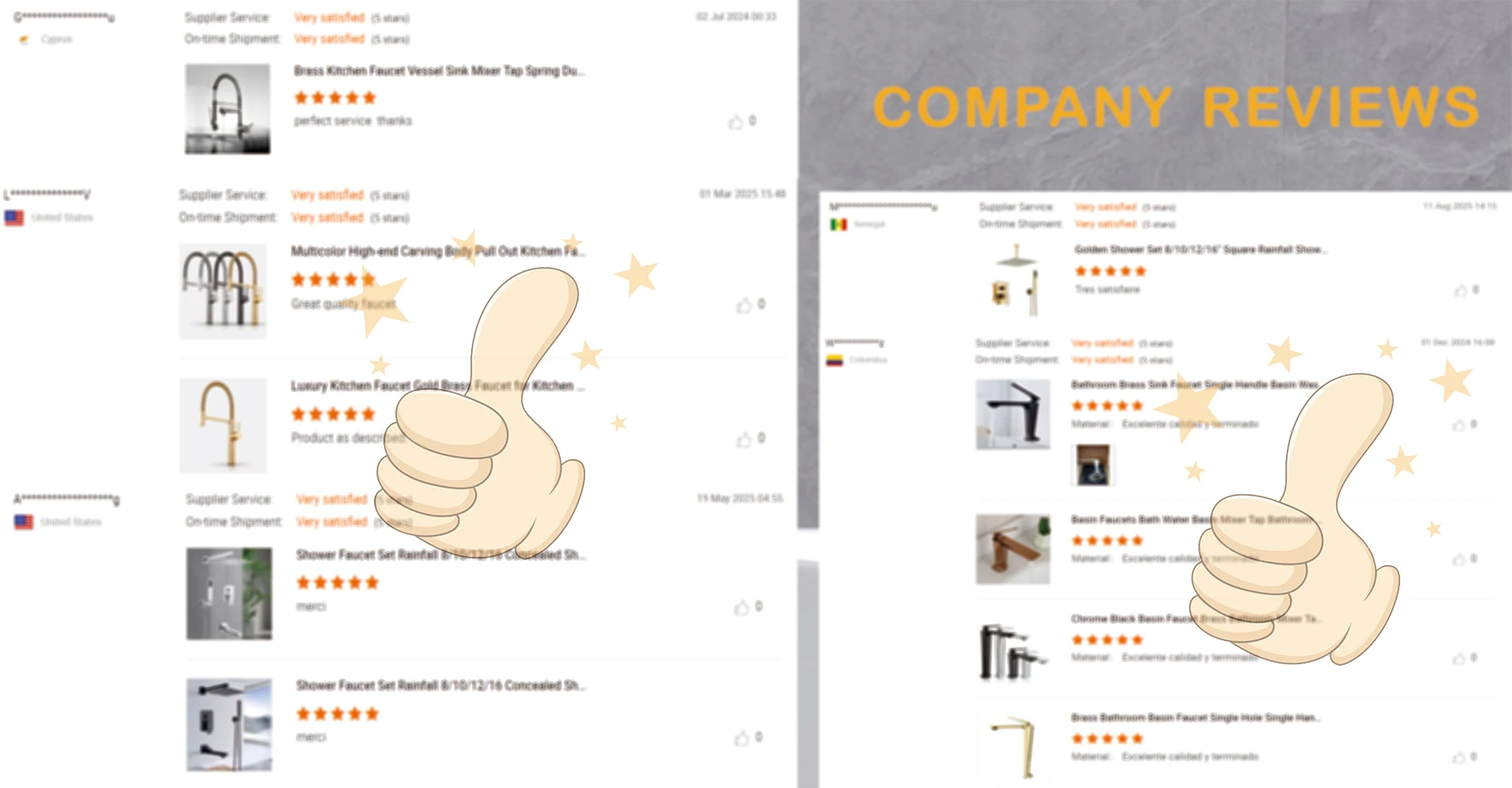Like the Brass Bathroom Basin Faucet Single Hole review
This screenshot has width=1512, height=788.
[x=1459, y=757]
